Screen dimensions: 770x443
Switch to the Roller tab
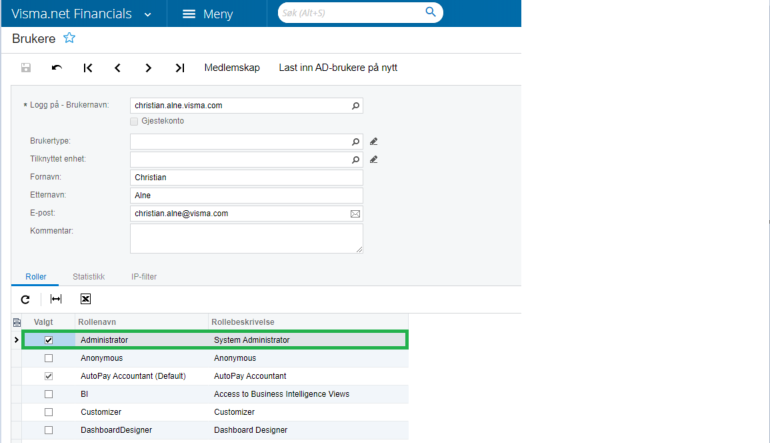[36, 277]
